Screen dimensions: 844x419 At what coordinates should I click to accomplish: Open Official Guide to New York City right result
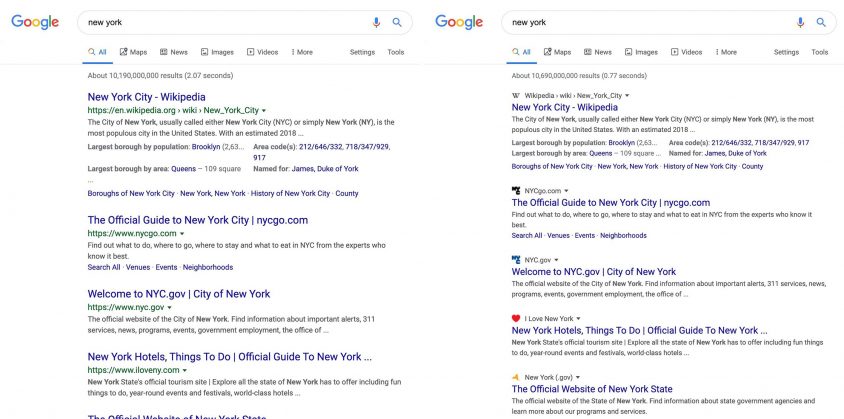coord(611,202)
